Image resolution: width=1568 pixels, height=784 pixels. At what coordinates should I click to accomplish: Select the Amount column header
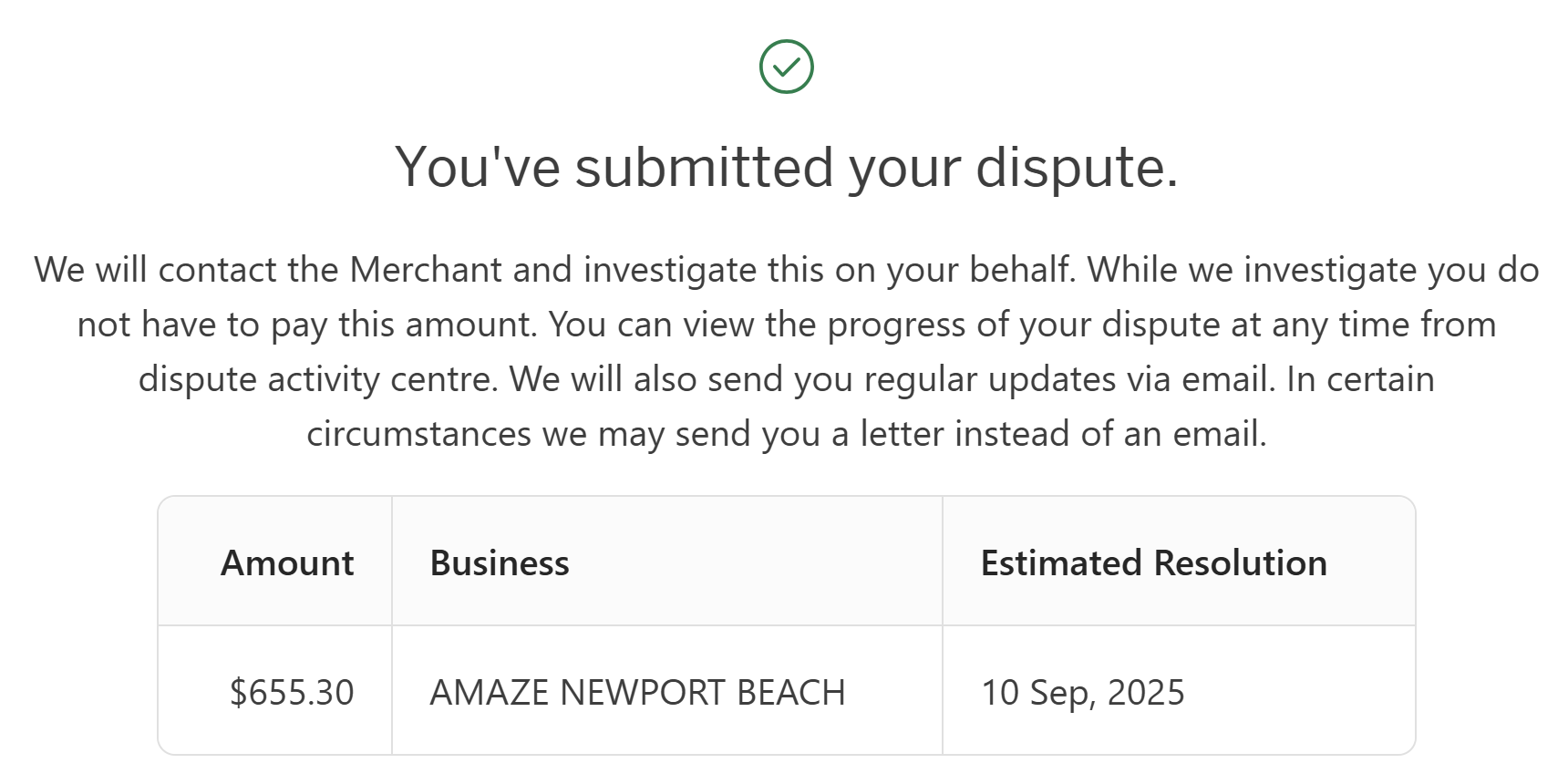(x=287, y=563)
